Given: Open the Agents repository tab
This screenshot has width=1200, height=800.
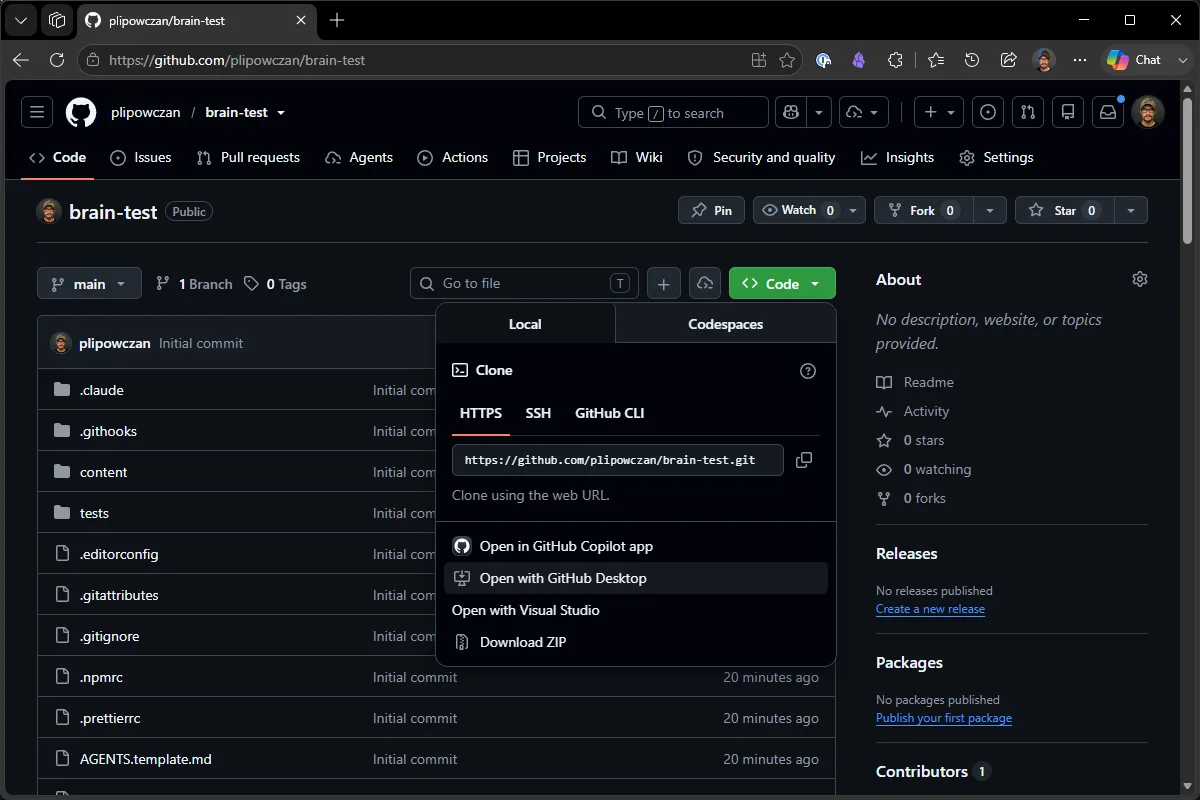Looking at the screenshot, I should coord(358,157).
